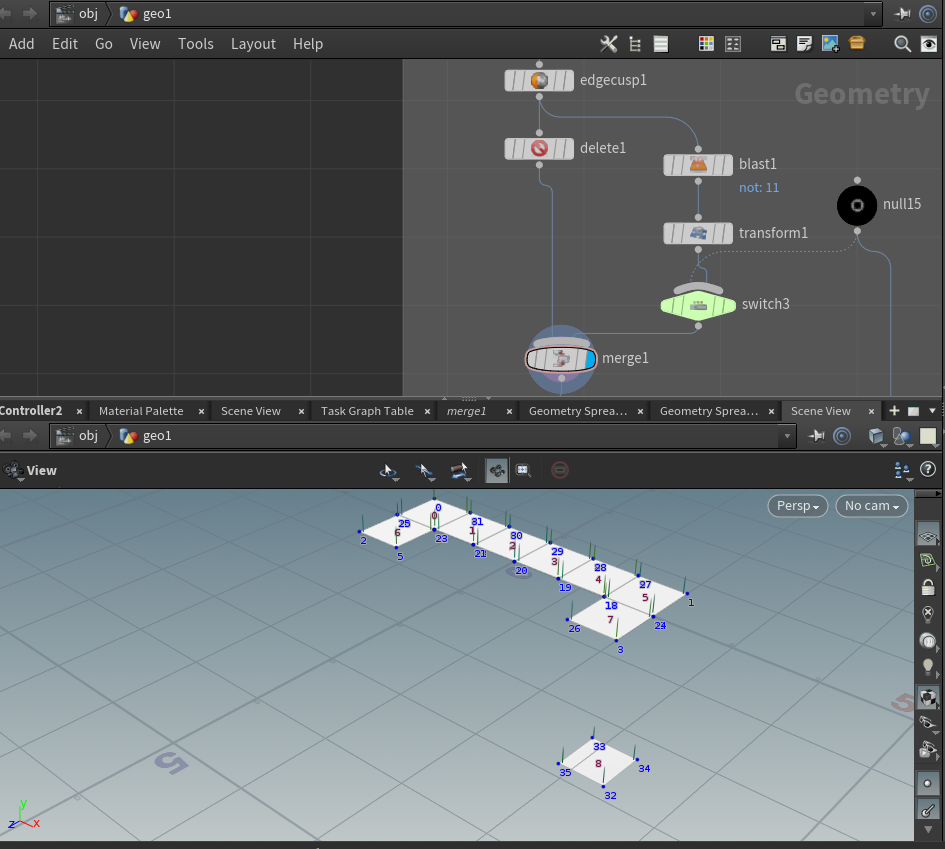Open the node color palette icon
Image resolution: width=945 pixels, height=849 pixels.
(706, 44)
